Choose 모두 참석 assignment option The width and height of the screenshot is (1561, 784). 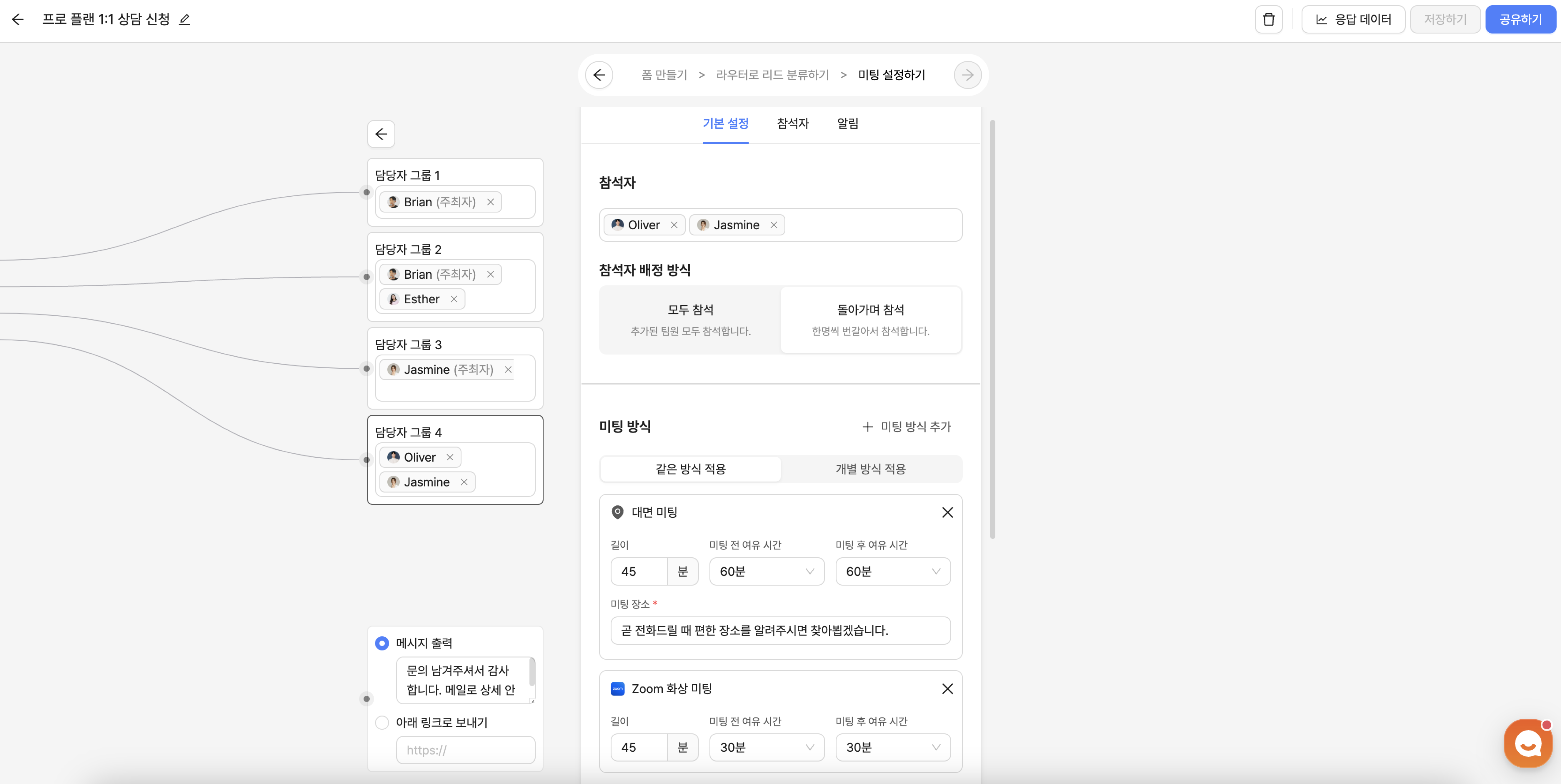click(x=690, y=319)
